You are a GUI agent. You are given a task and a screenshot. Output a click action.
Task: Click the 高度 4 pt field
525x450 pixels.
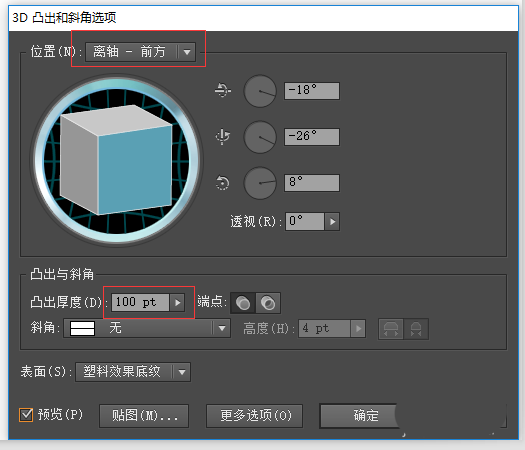[324, 328]
